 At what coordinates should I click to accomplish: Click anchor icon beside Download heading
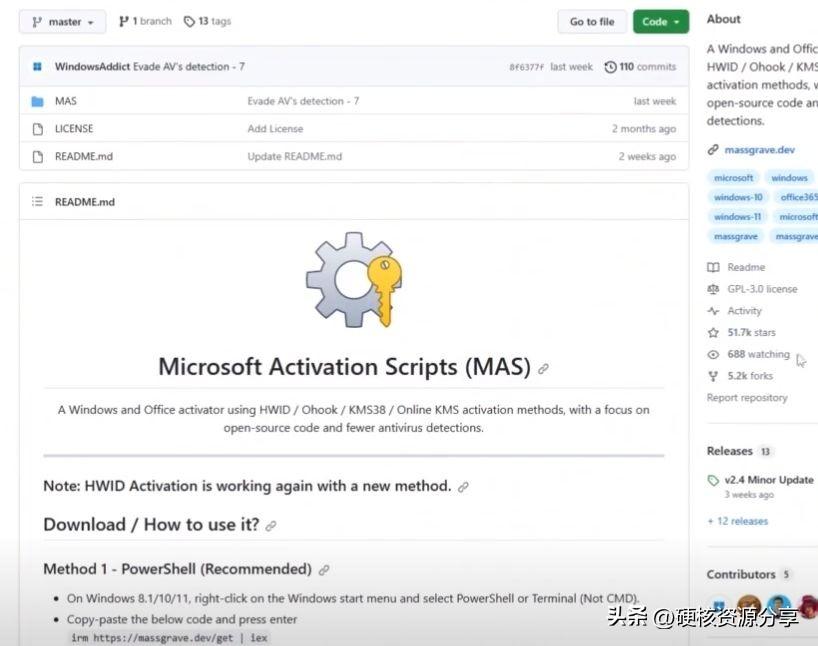tap(271, 526)
